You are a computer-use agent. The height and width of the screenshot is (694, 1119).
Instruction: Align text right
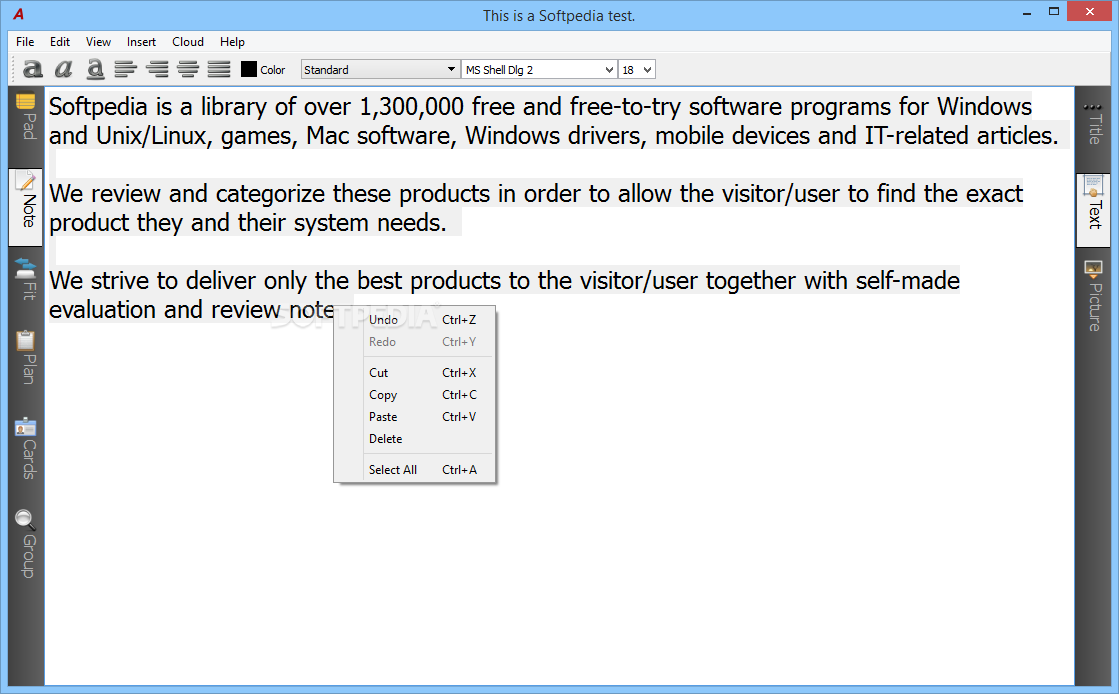[x=157, y=69]
